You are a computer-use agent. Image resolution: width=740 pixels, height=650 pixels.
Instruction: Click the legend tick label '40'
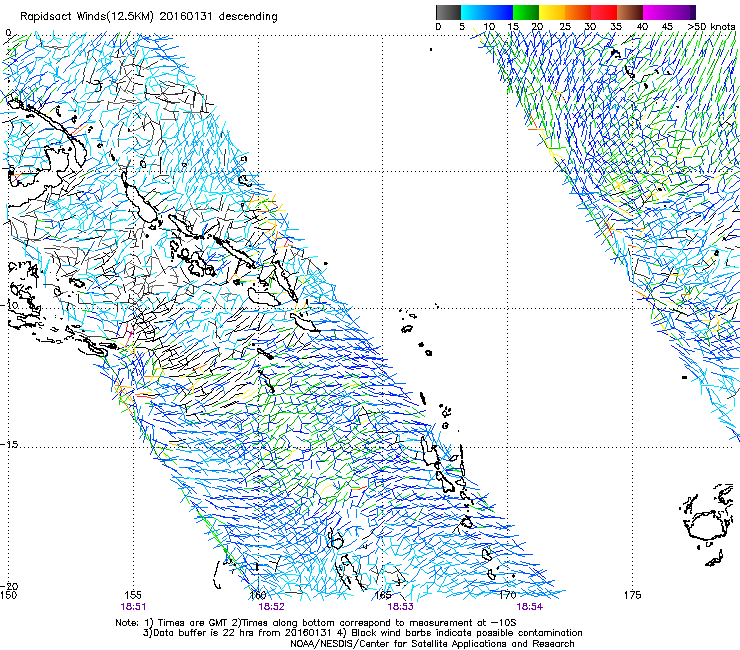[642, 27]
